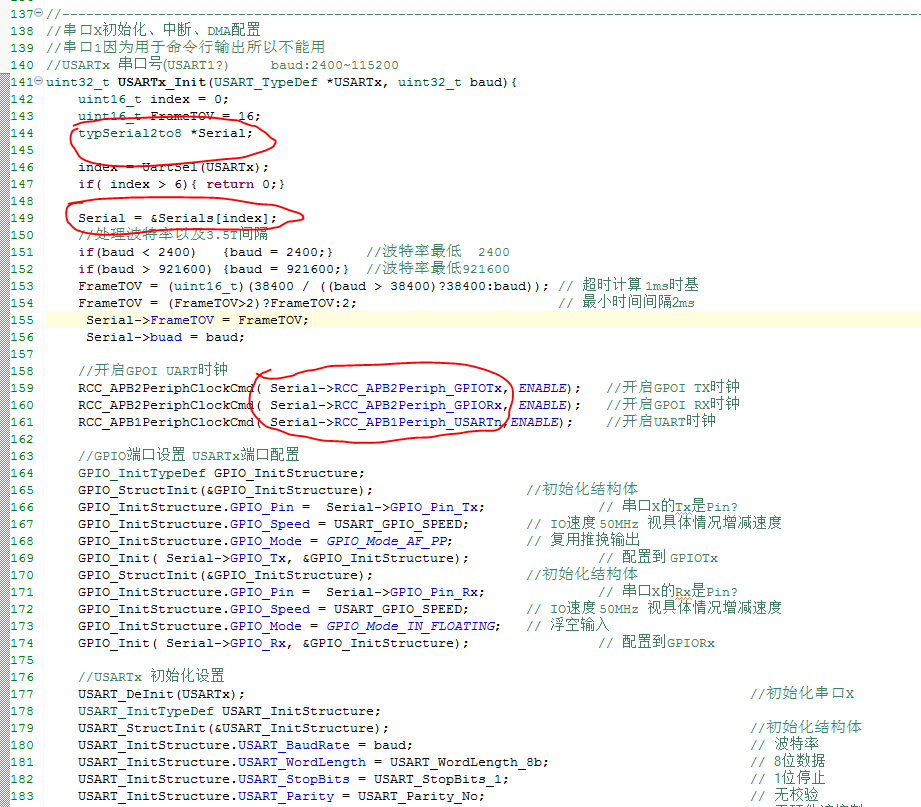This screenshot has width=921, height=807.
Task: Click the FrameTOV field on line 155
Action: click(x=182, y=320)
